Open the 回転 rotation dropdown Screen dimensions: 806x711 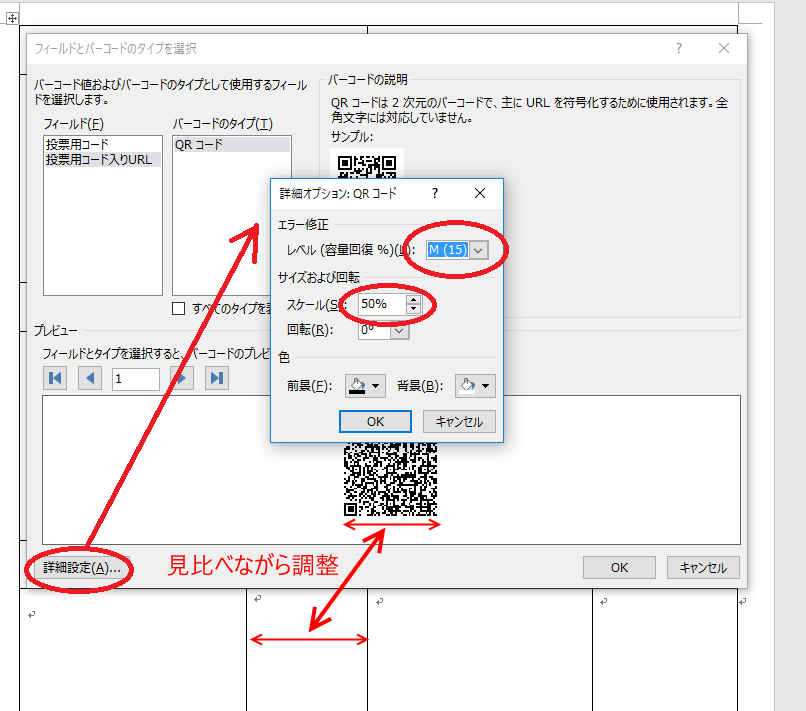(x=400, y=330)
